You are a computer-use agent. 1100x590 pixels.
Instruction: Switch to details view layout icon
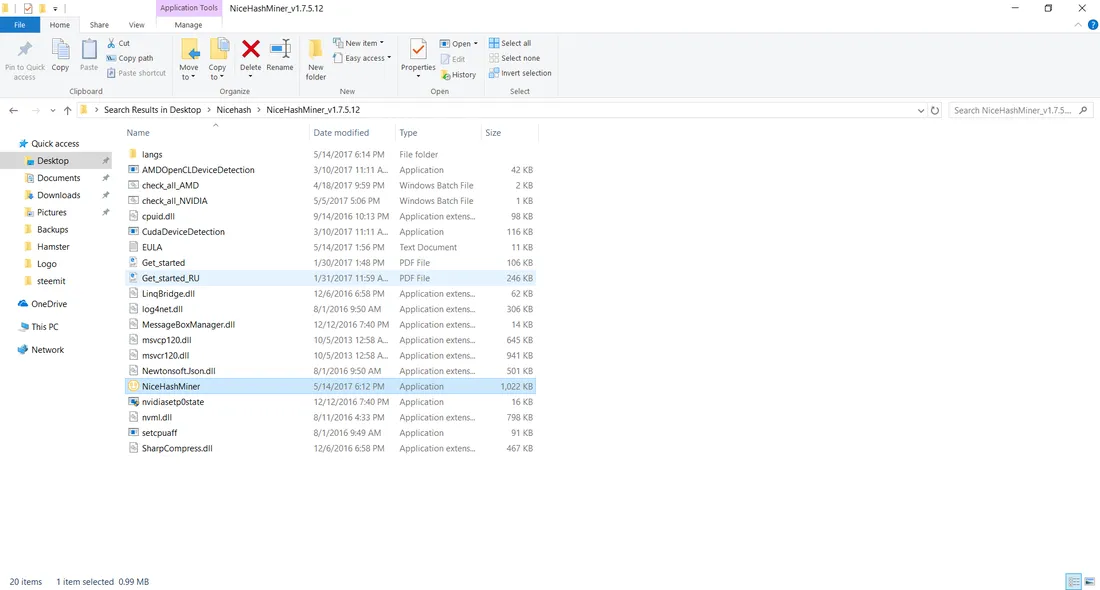point(1073,582)
